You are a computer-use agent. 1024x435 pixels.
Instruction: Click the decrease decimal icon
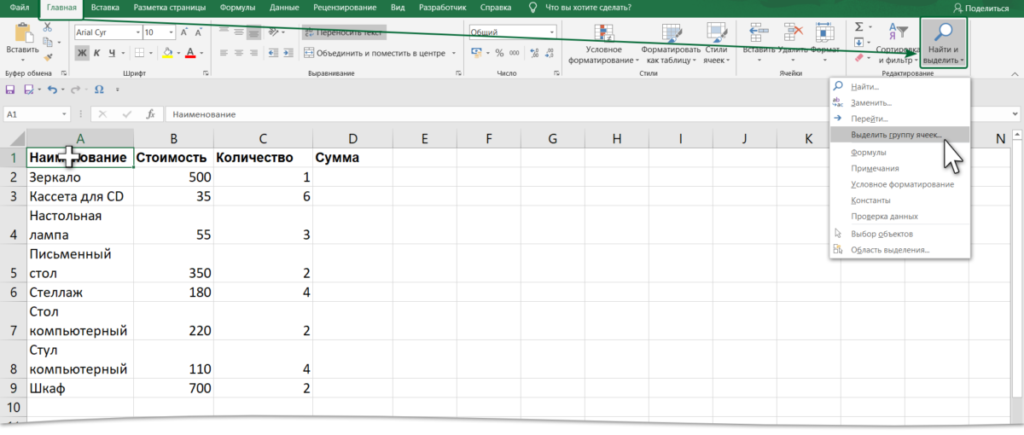click(549, 54)
